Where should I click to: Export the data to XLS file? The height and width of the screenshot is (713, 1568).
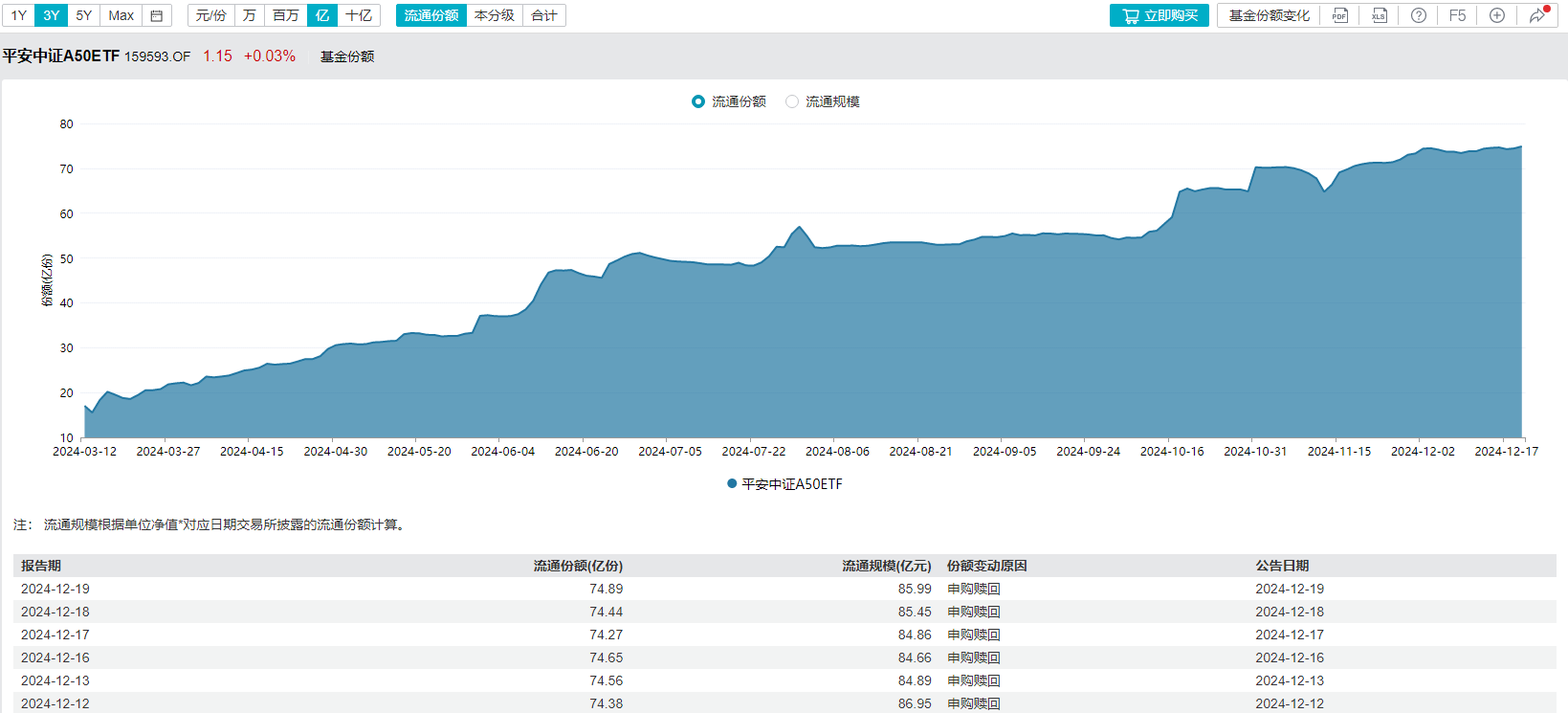1379,15
